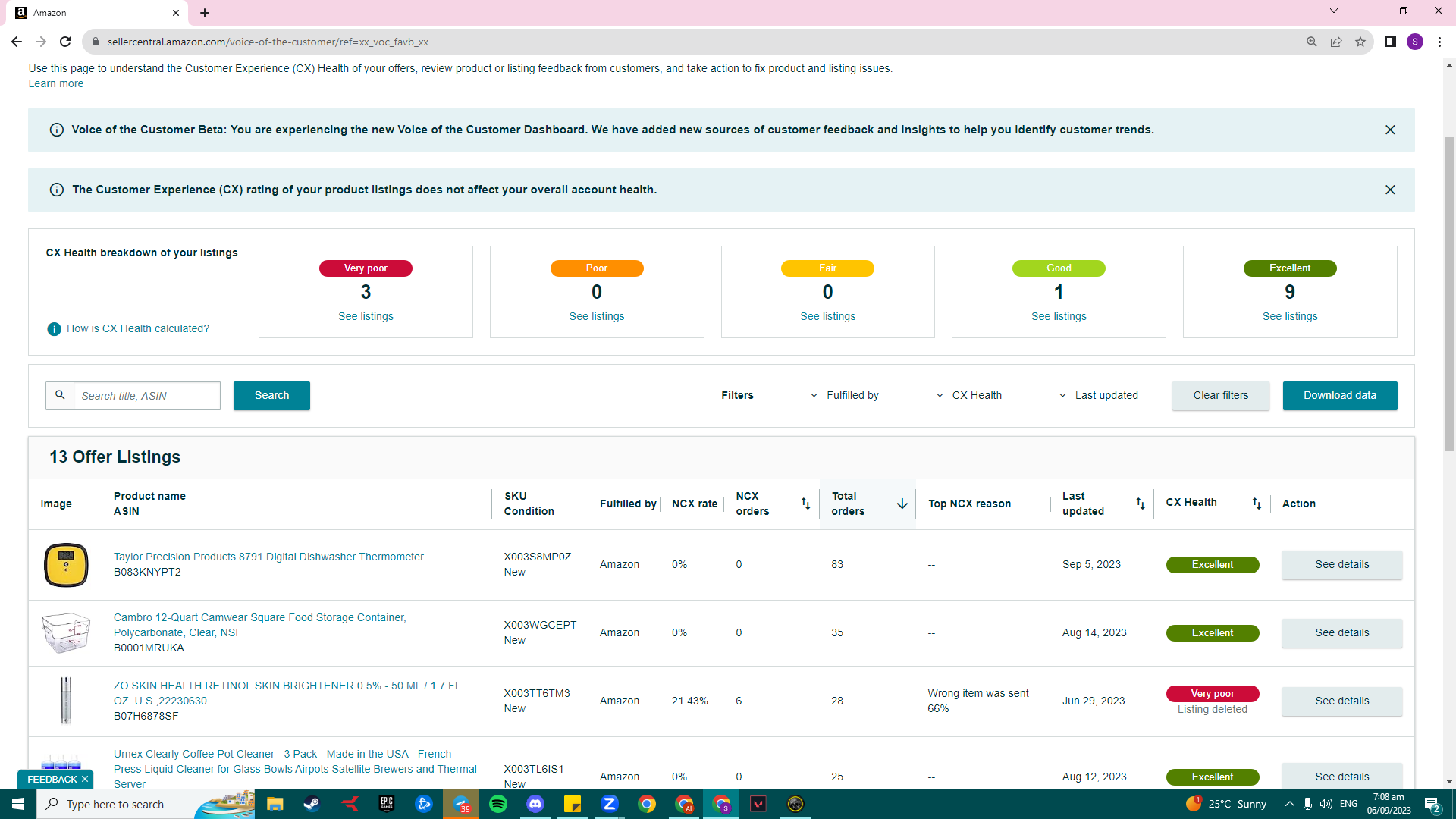The width and height of the screenshot is (1456, 819).
Task: Click the info icon beside CX Health calculated
Action: pyautogui.click(x=54, y=329)
